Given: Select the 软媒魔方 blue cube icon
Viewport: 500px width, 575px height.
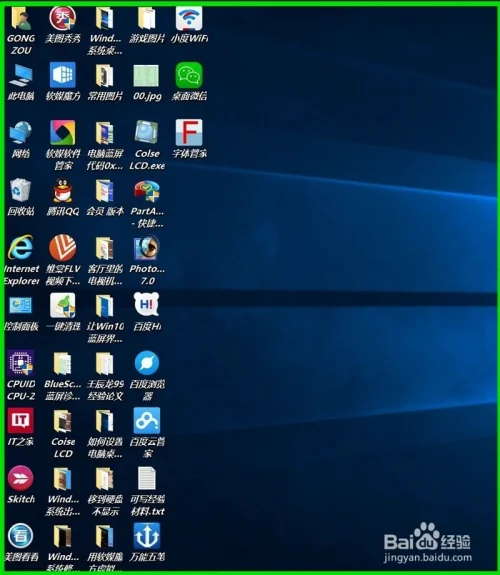Looking at the screenshot, I should (63, 75).
